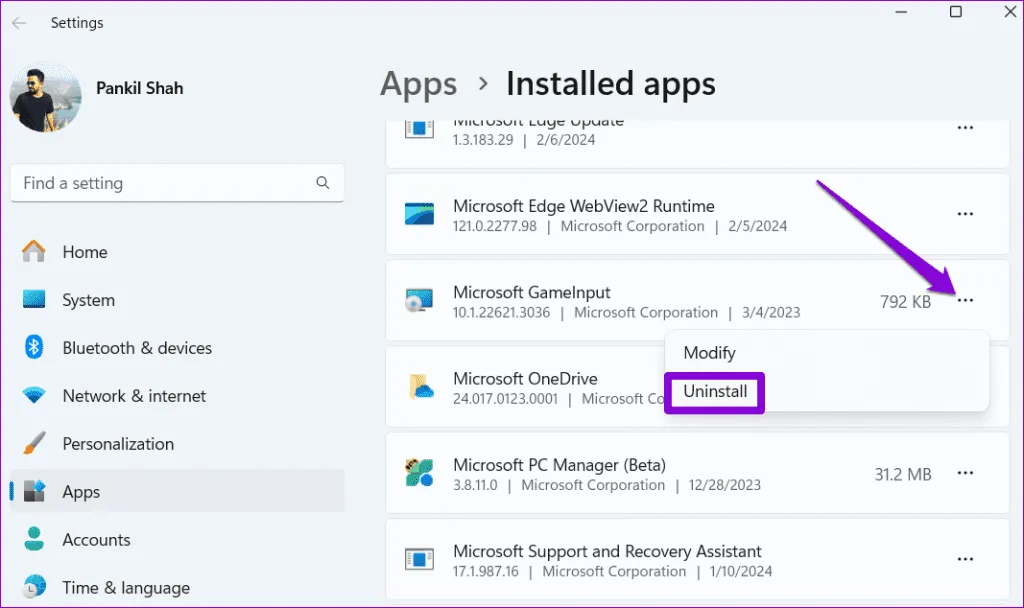This screenshot has height=608, width=1024.
Task: Click Support and Recovery Assistant icon
Action: [418, 560]
